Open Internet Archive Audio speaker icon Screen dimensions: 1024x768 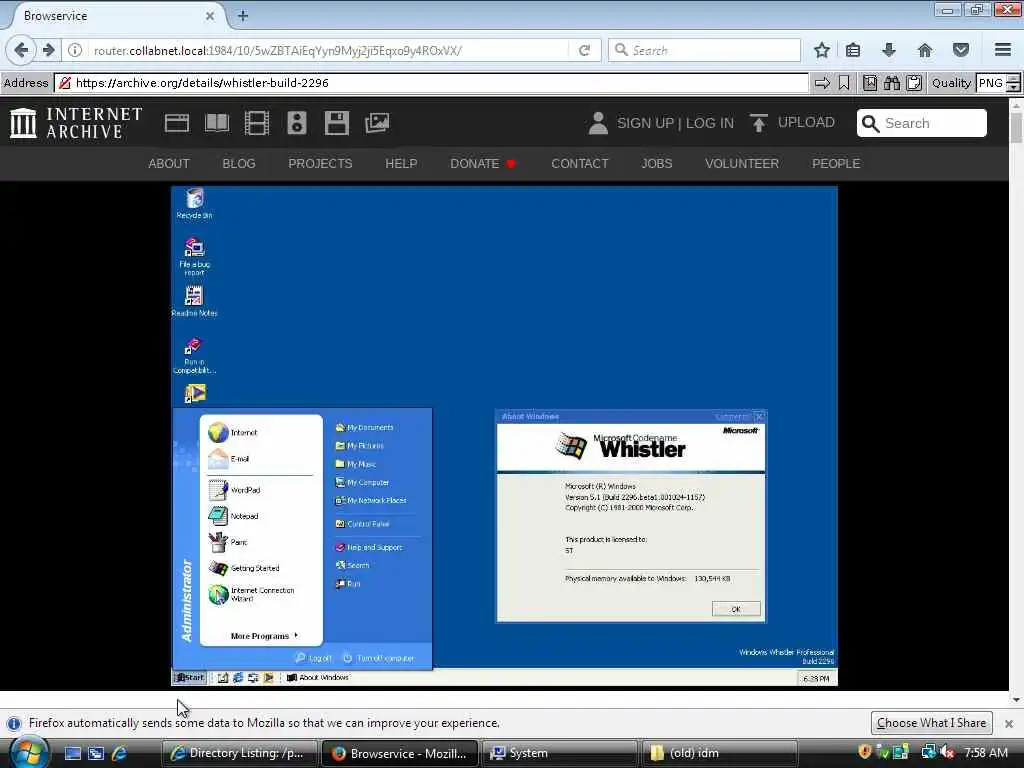(x=296, y=123)
